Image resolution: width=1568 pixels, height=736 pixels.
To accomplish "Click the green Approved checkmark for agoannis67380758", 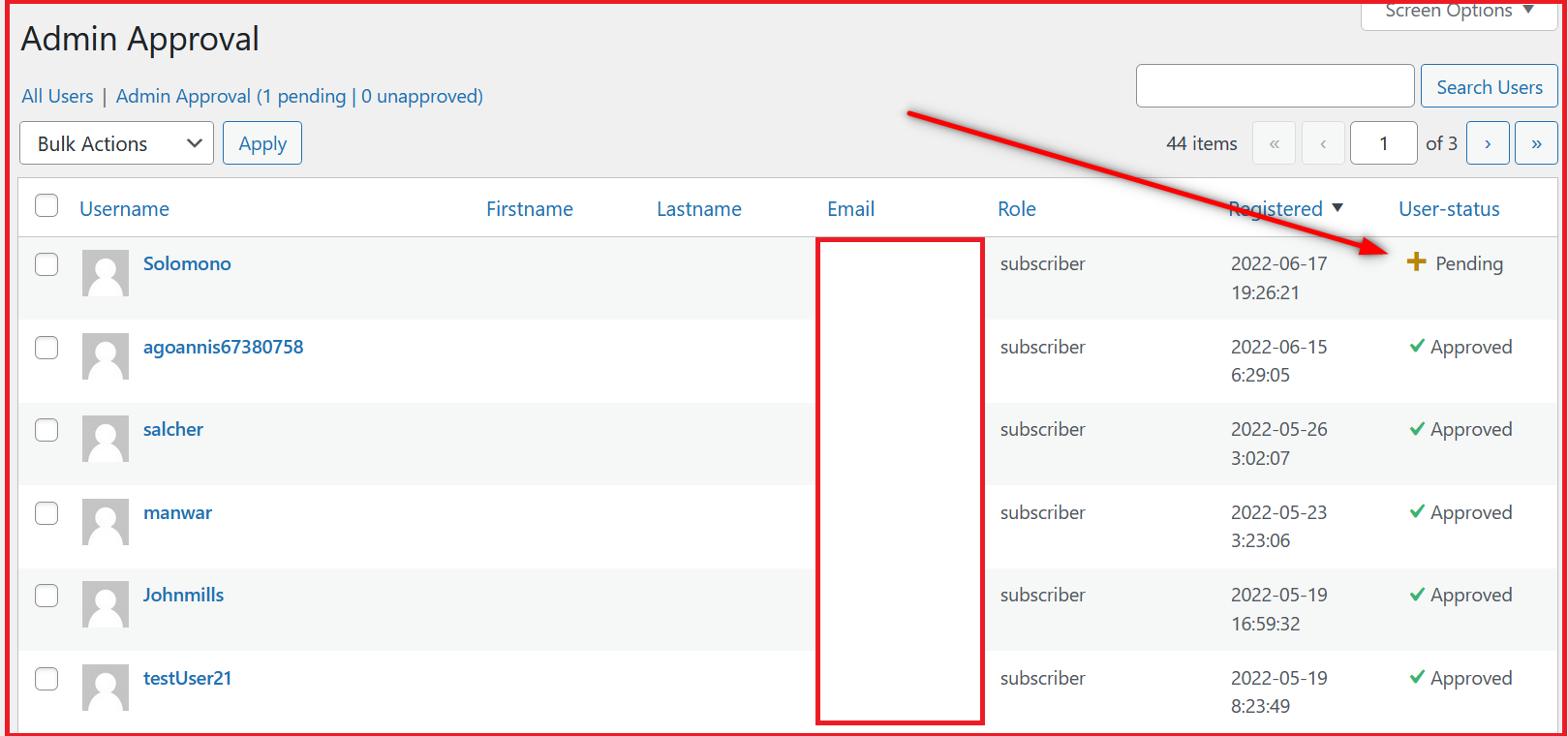I will pos(1417,346).
